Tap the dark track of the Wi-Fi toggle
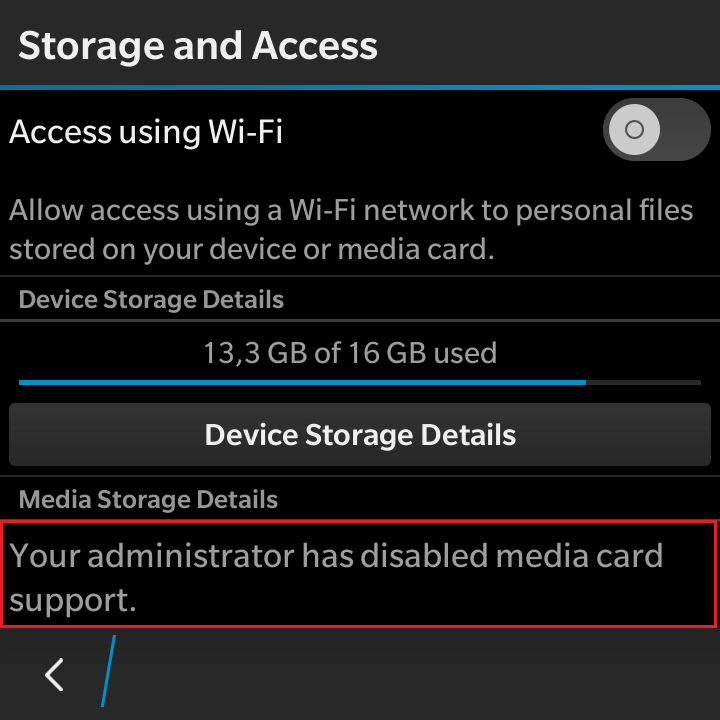Viewport: 720px width, 720px height. [686, 129]
